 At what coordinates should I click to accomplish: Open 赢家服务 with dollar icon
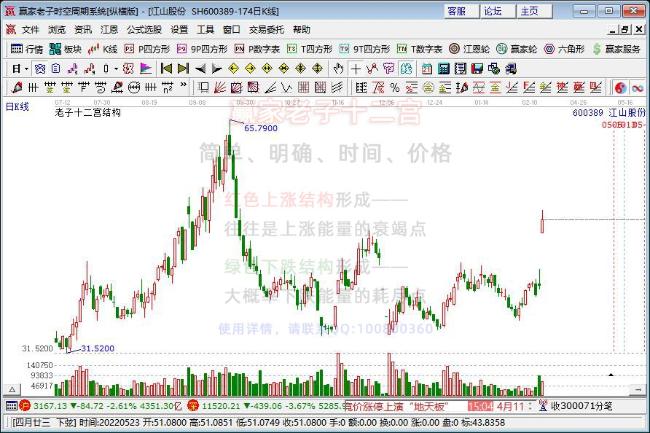(x=616, y=49)
